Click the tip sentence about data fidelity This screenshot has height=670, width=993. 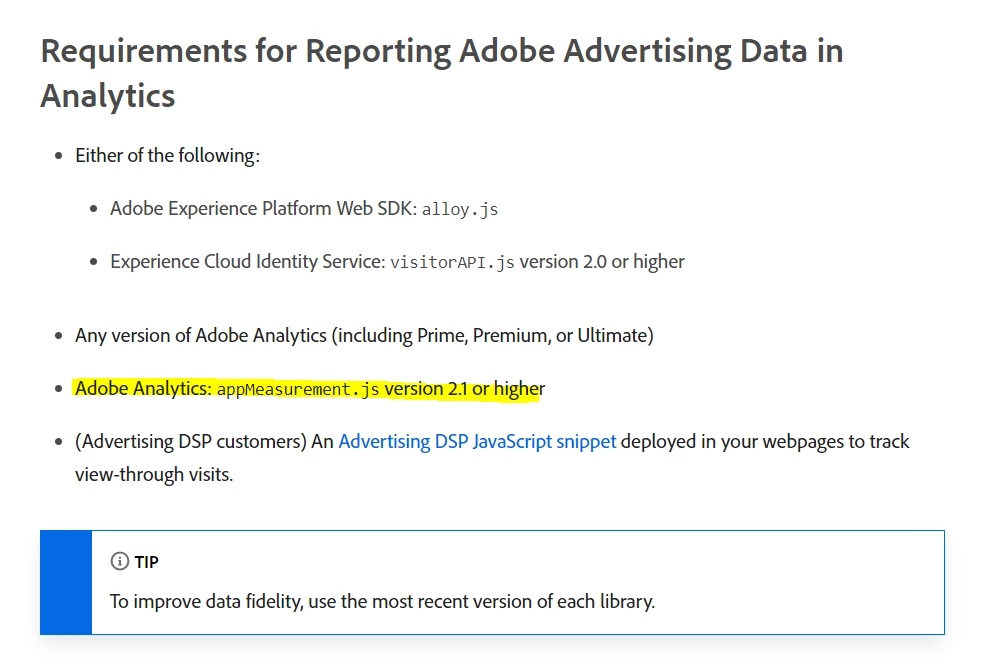click(382, 602)
